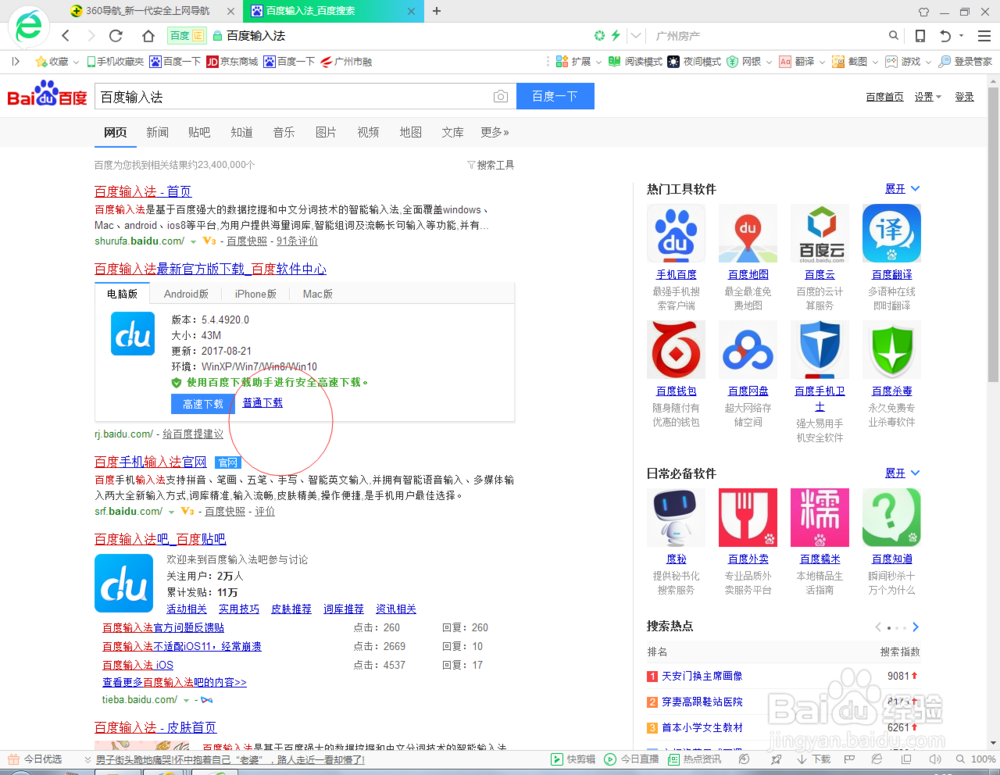Click the undo close-tab arrow icon
Image resolution: width=1000 pixels, height=775 pixels.
945,36
